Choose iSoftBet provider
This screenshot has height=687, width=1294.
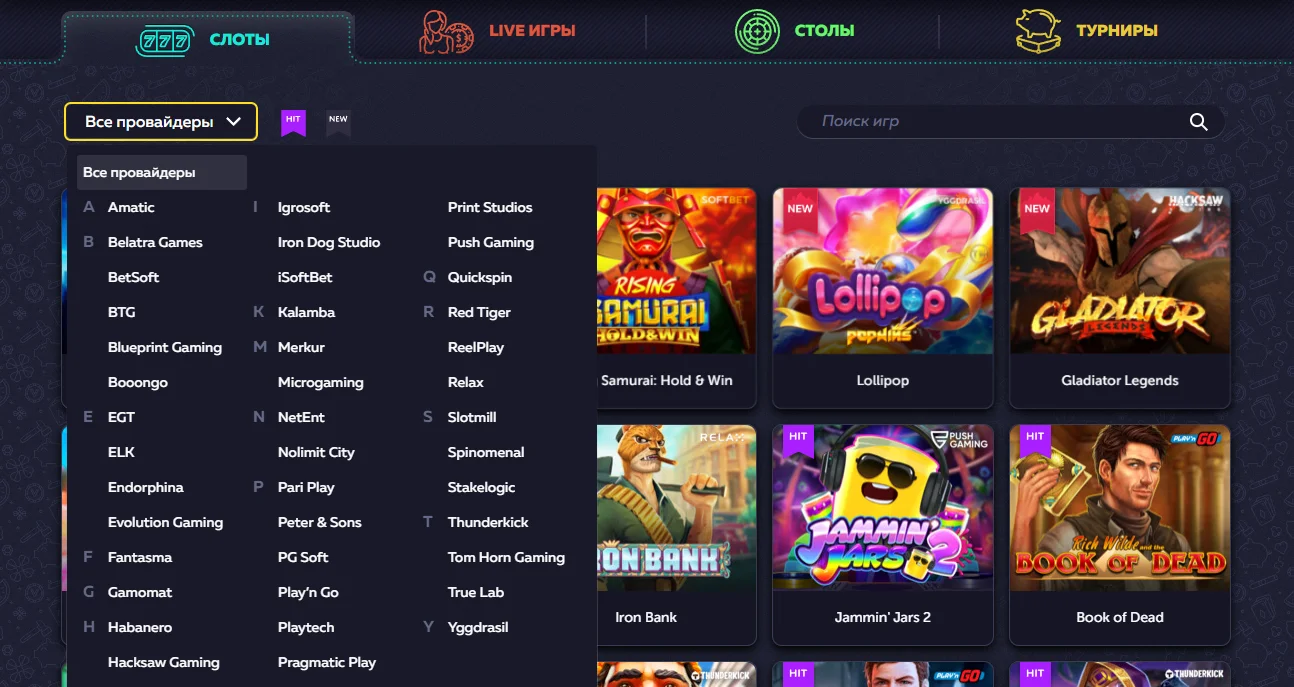click(305, 277)
